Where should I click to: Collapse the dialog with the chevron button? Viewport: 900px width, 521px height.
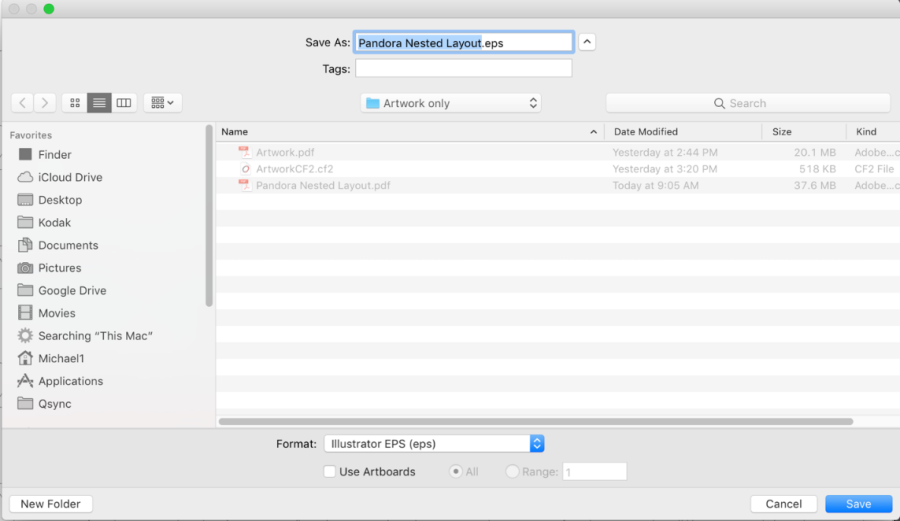pos(588,42)
